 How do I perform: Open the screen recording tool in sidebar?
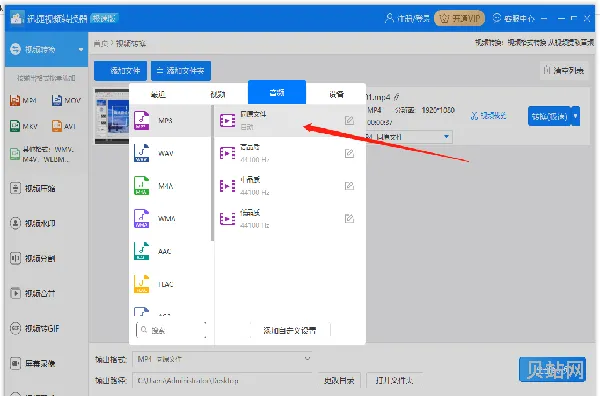(x=33, y=363)
